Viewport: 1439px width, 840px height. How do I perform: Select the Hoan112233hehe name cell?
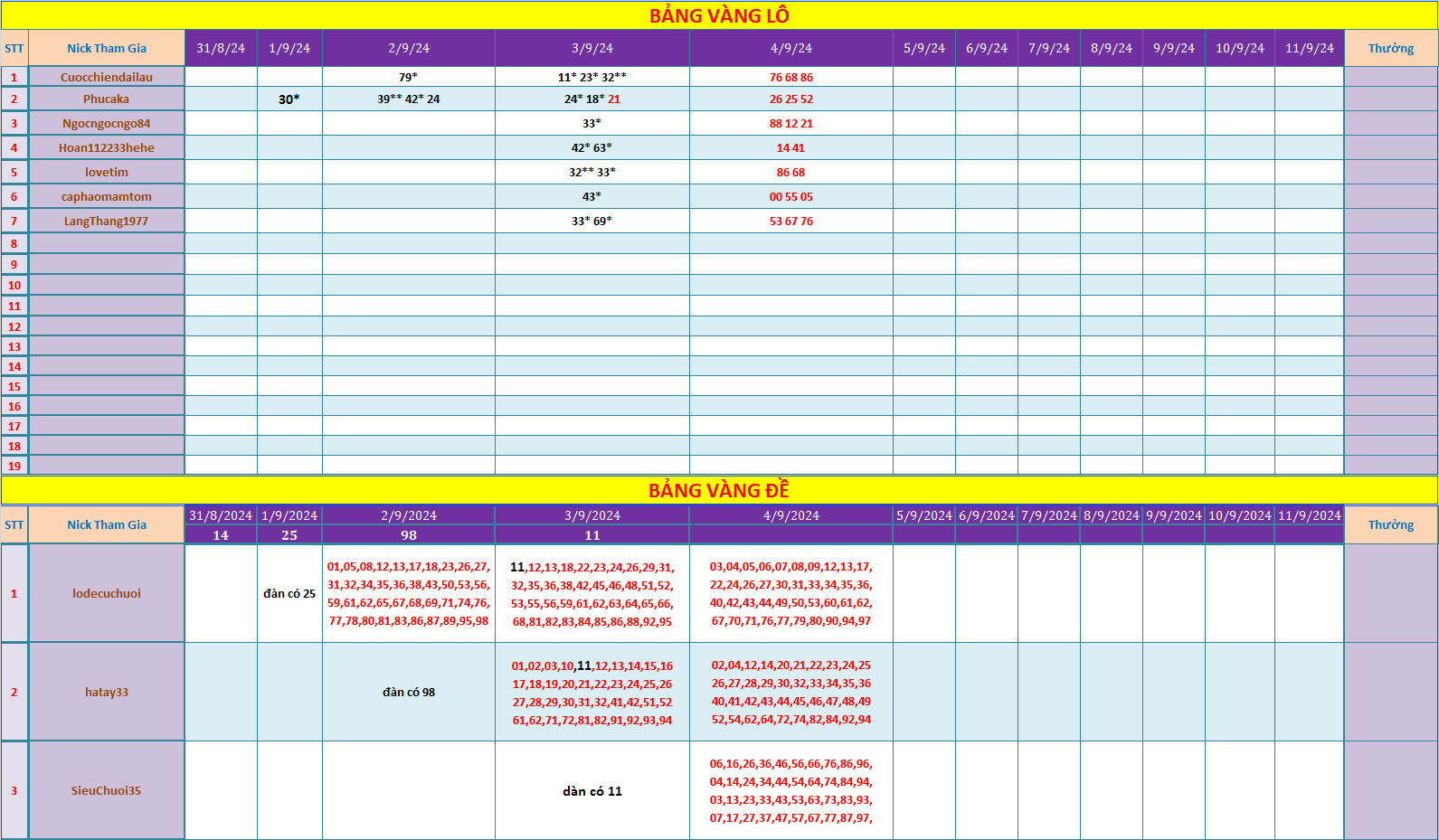pos(107,147)
